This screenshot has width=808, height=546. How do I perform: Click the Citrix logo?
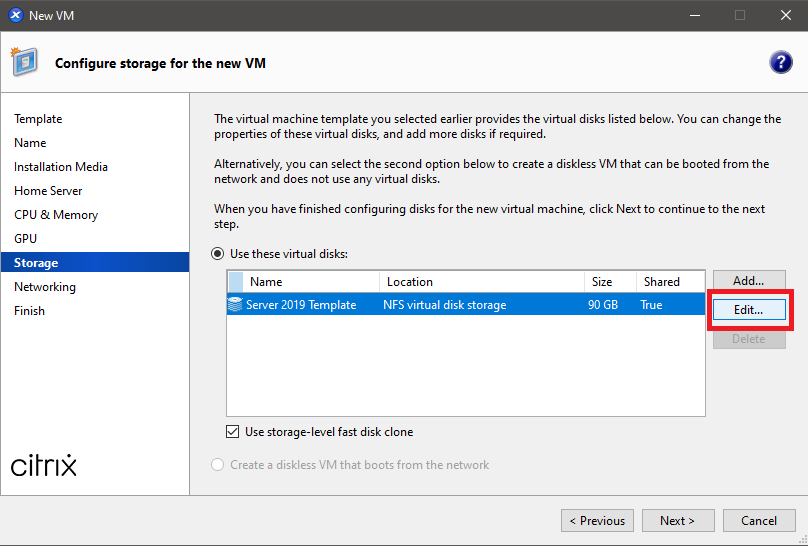pos(44,465)
